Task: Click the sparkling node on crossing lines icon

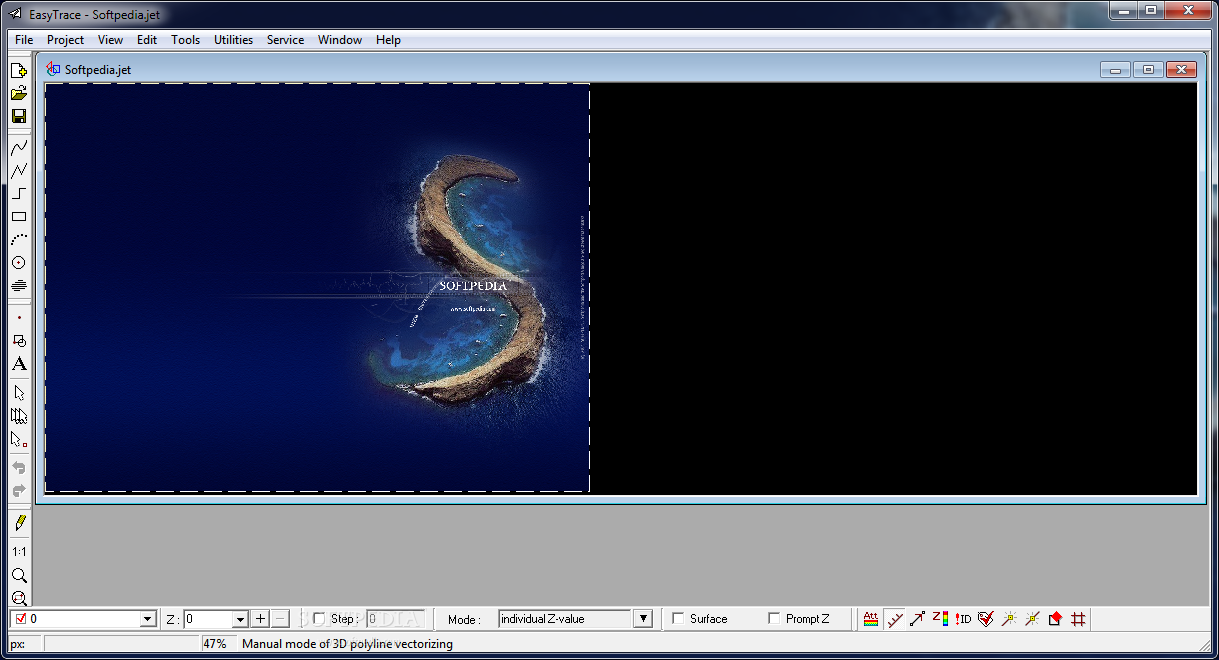Action: [x=1032, y=619]
